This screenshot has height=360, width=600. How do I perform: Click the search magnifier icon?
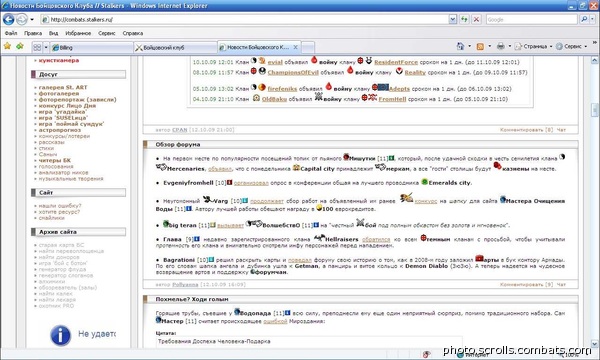click(x=584, y=19)
